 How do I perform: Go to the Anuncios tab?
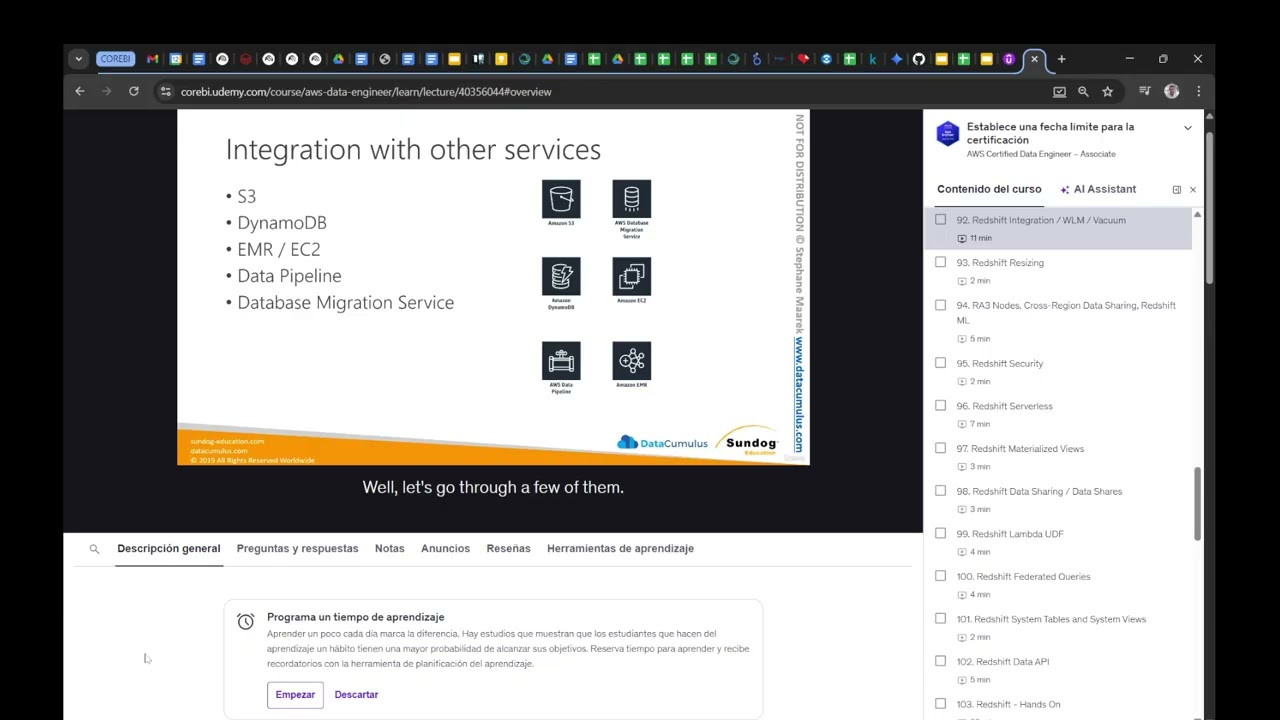(445, 548)
